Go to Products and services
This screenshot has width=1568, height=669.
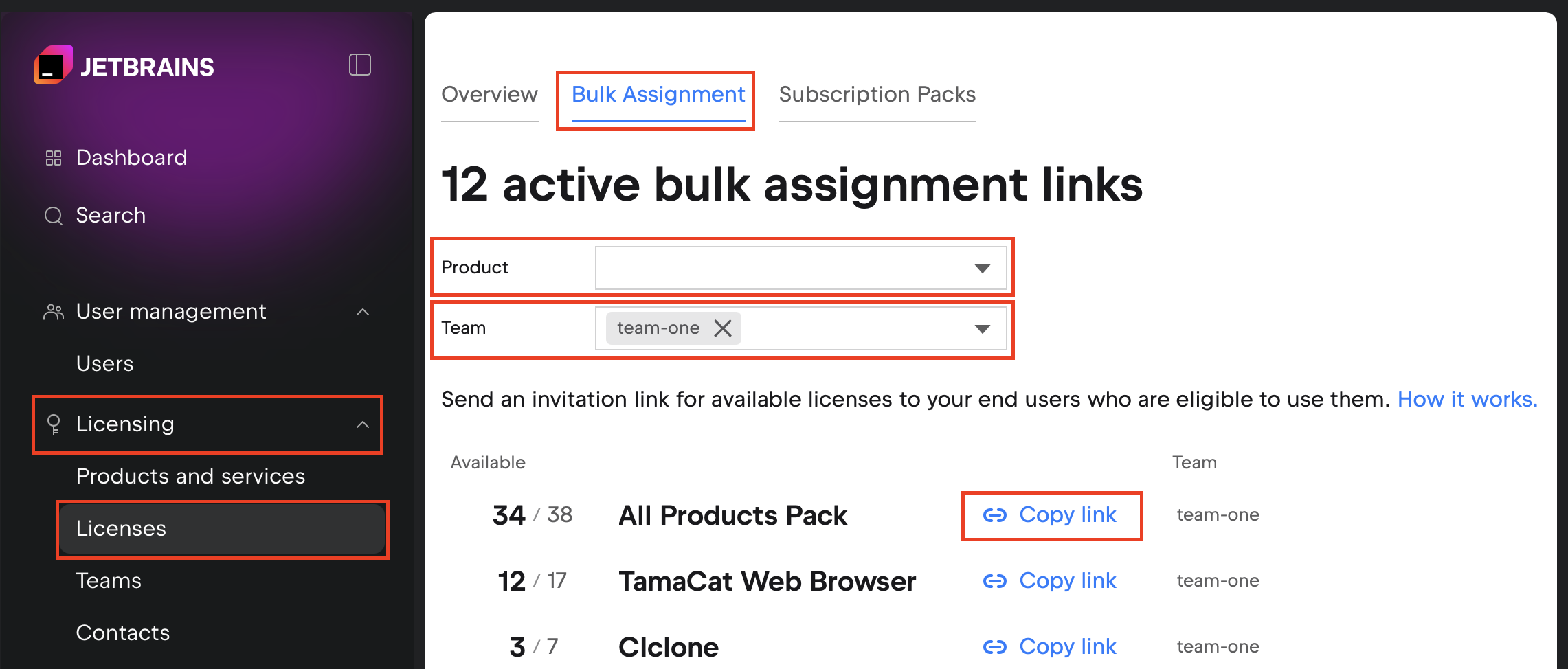coord(190,476)
